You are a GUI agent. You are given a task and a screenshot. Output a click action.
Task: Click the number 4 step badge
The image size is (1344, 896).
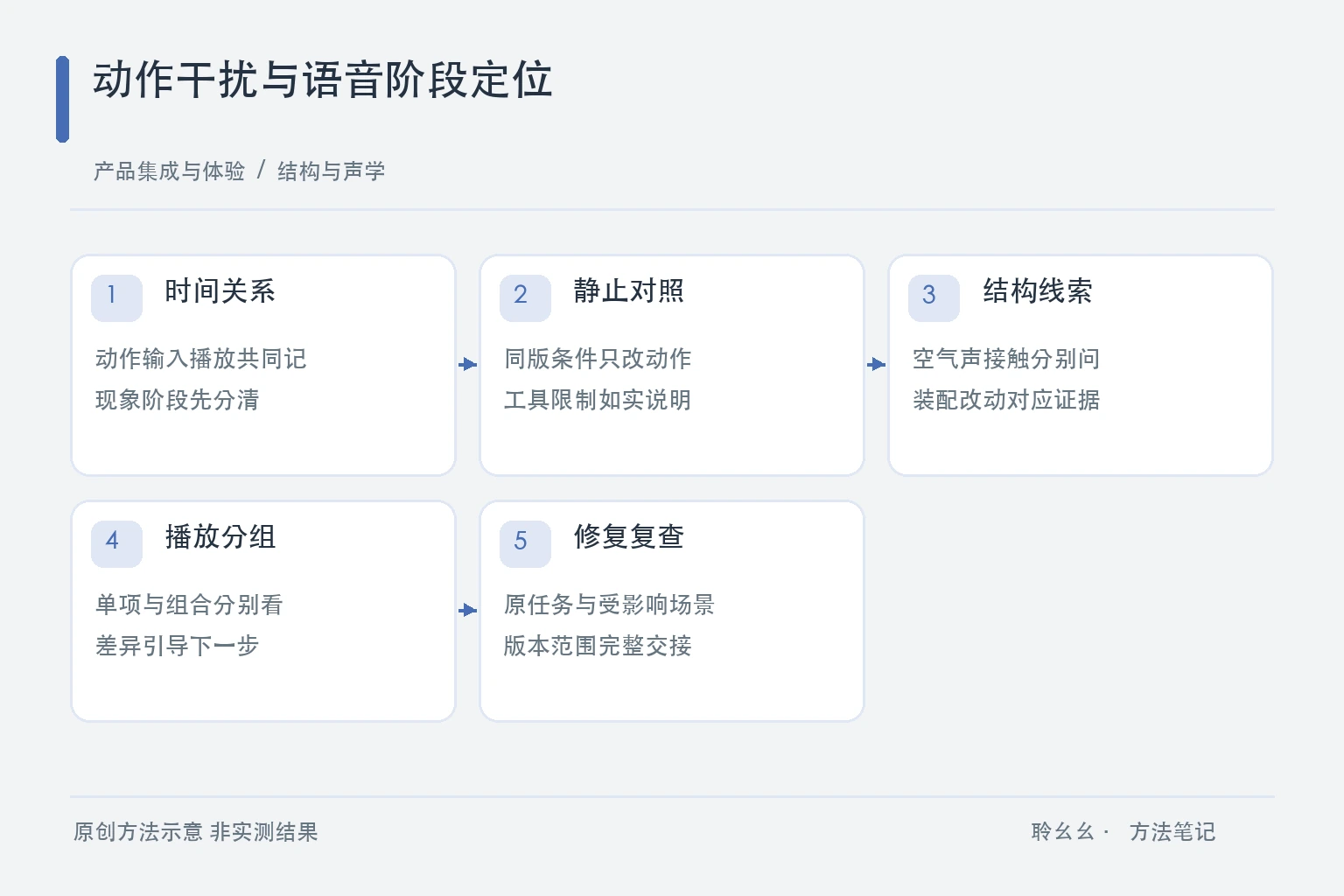click(116, 544)
